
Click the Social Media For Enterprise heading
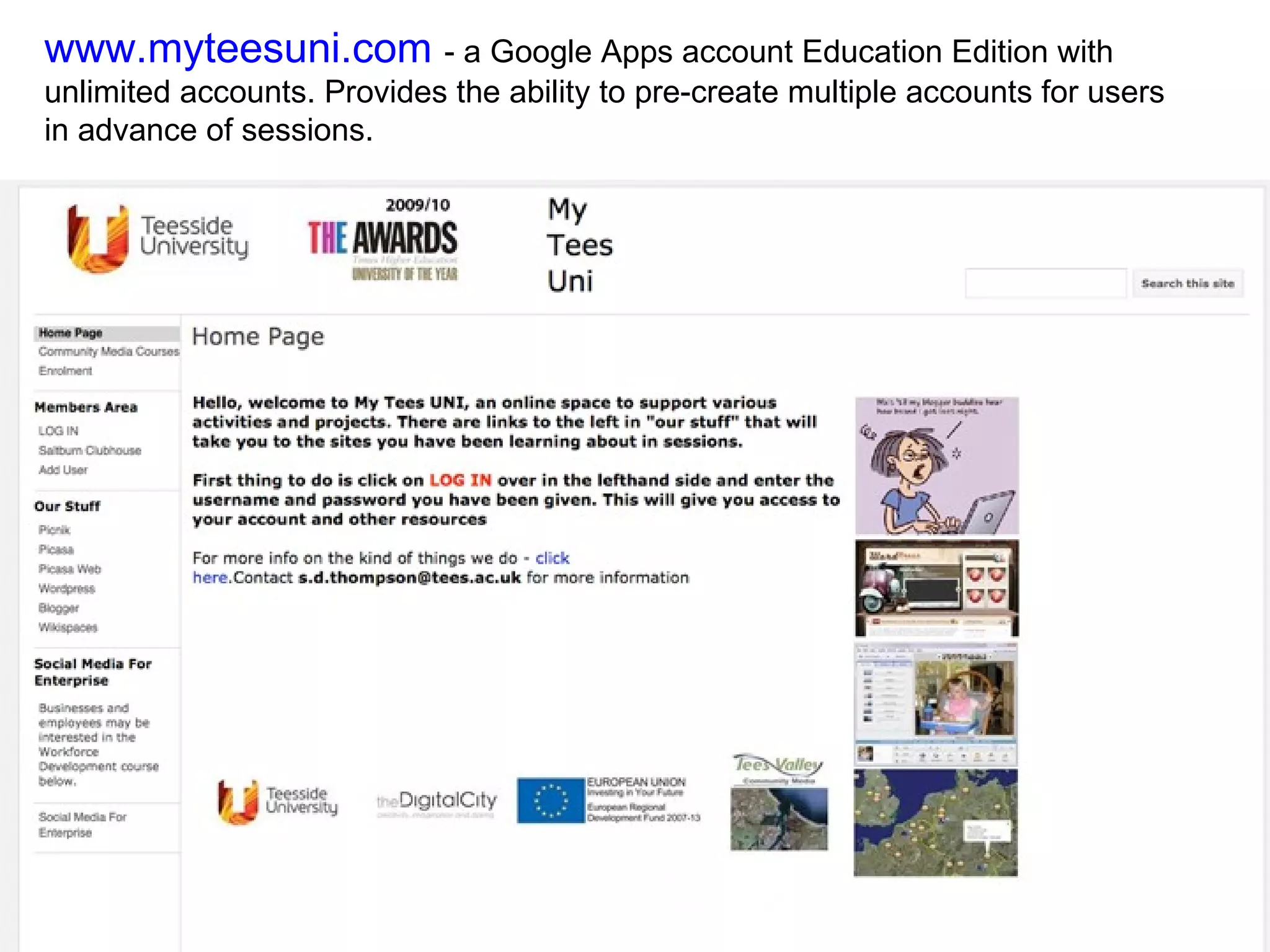click(93, 672)
